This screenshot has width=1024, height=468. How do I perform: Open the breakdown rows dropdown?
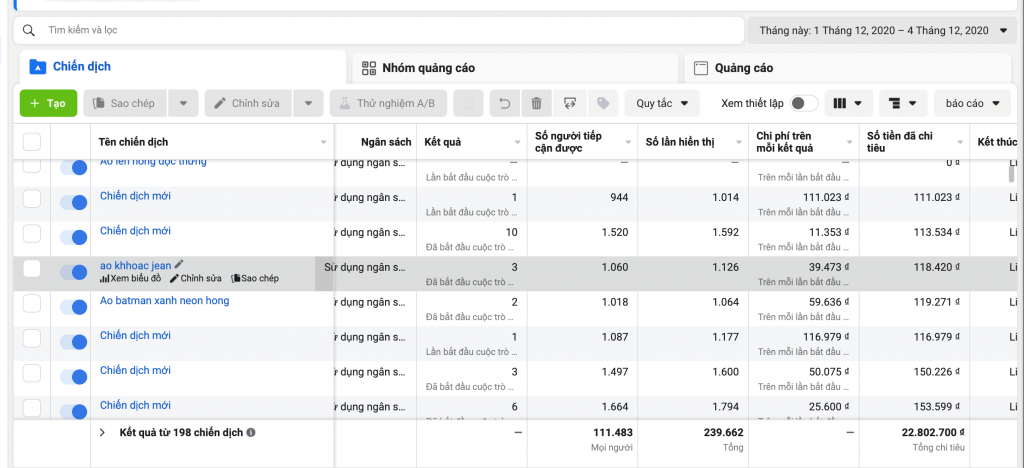pos(903,103)
